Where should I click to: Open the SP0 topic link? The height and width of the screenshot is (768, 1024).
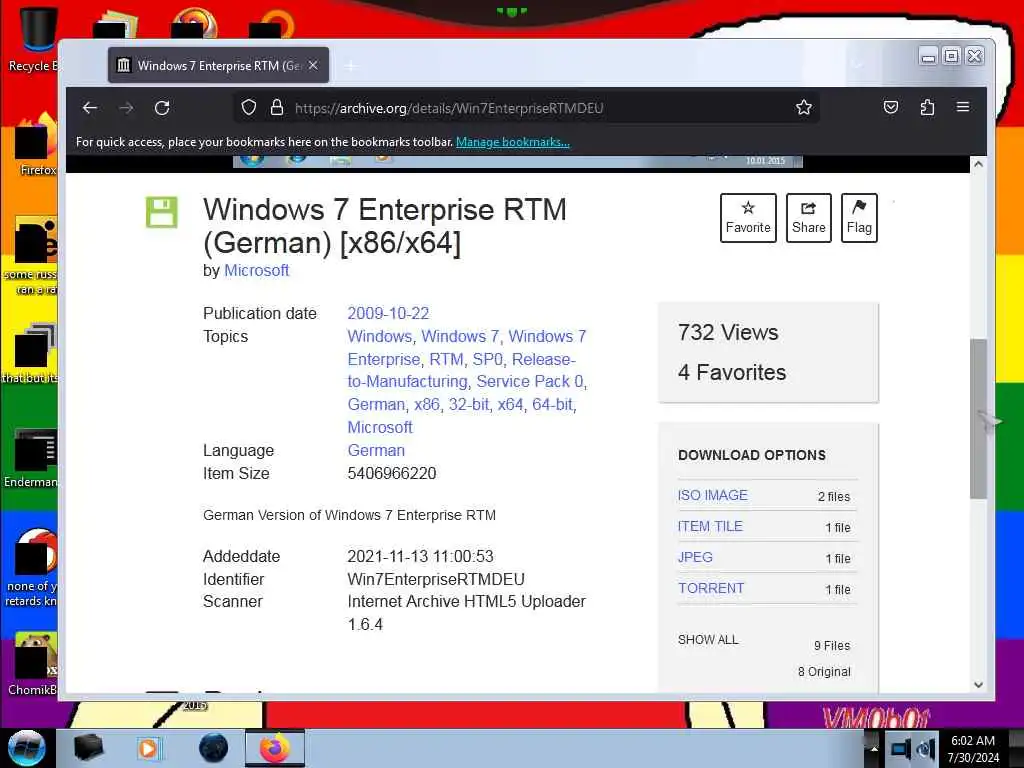pos(487,359)
